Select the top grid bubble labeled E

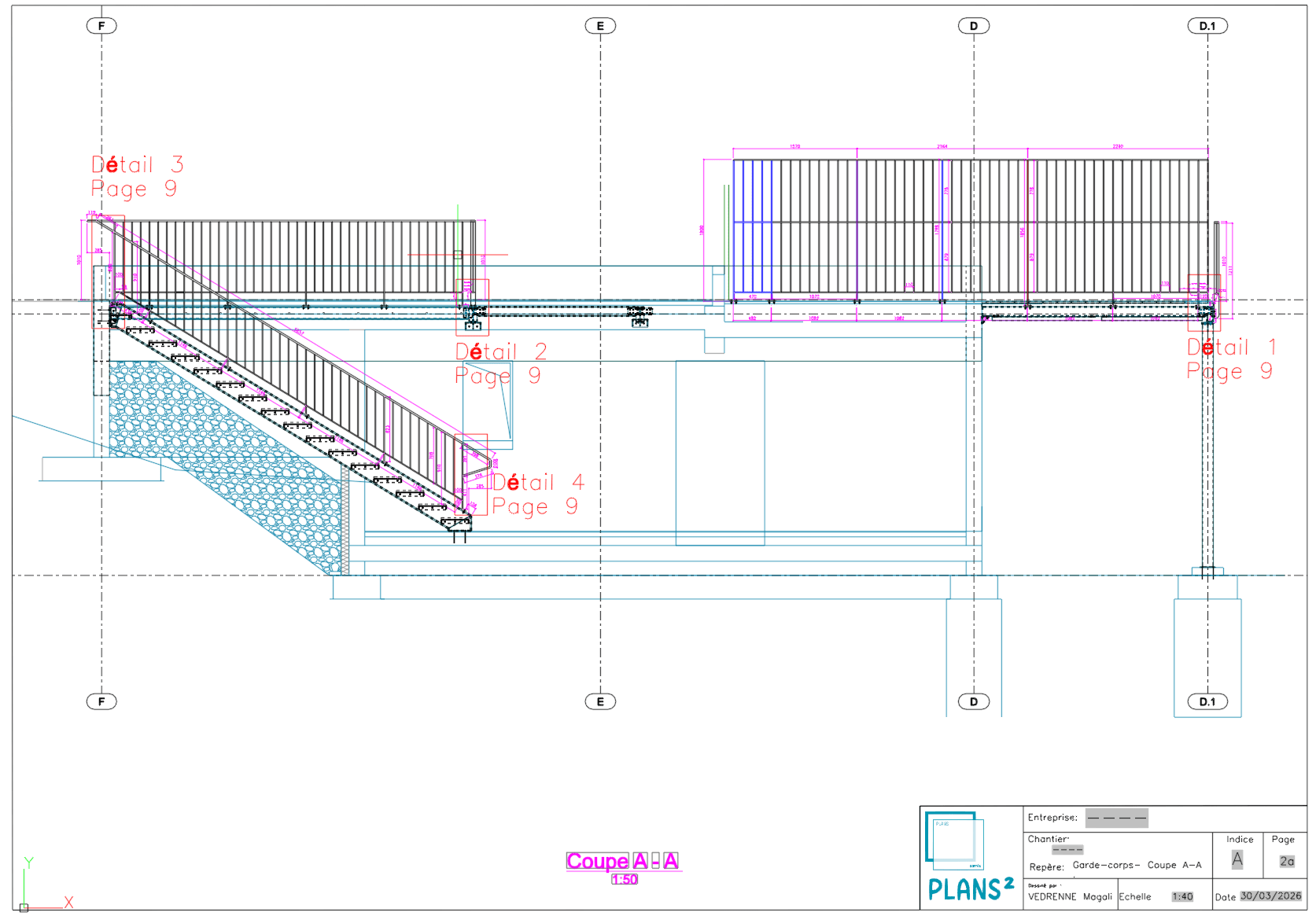pyautogui.click(x=600, y=26)
